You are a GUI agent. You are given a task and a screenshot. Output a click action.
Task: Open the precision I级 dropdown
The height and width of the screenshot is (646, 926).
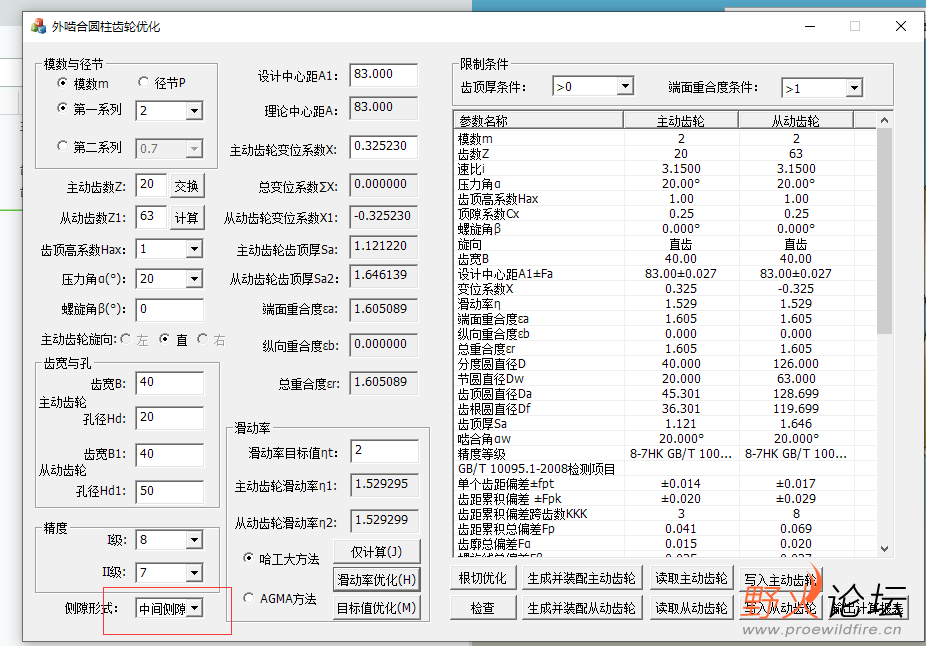pos(194,540)
